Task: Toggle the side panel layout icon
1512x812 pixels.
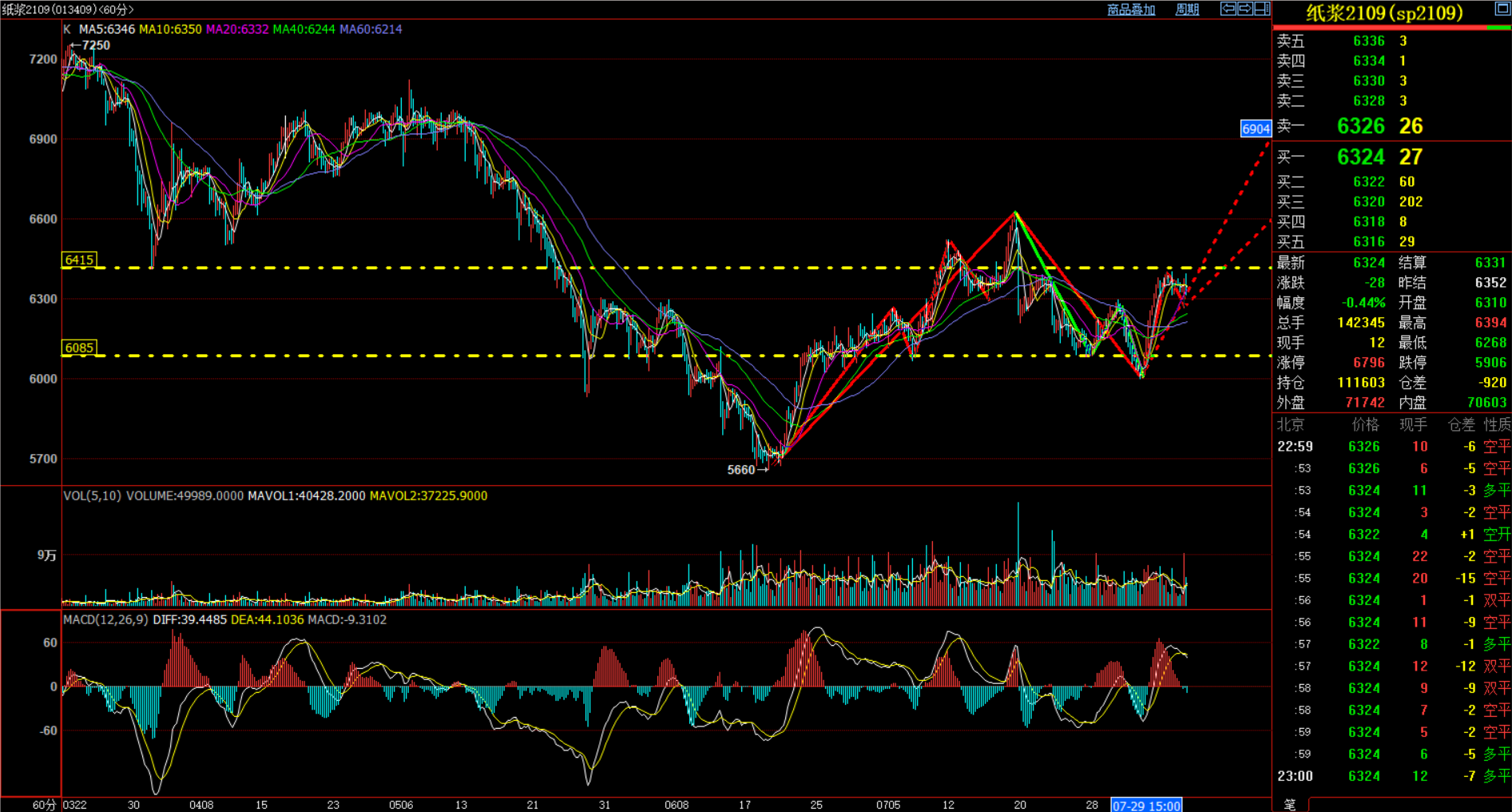Action: [1262, 9]
